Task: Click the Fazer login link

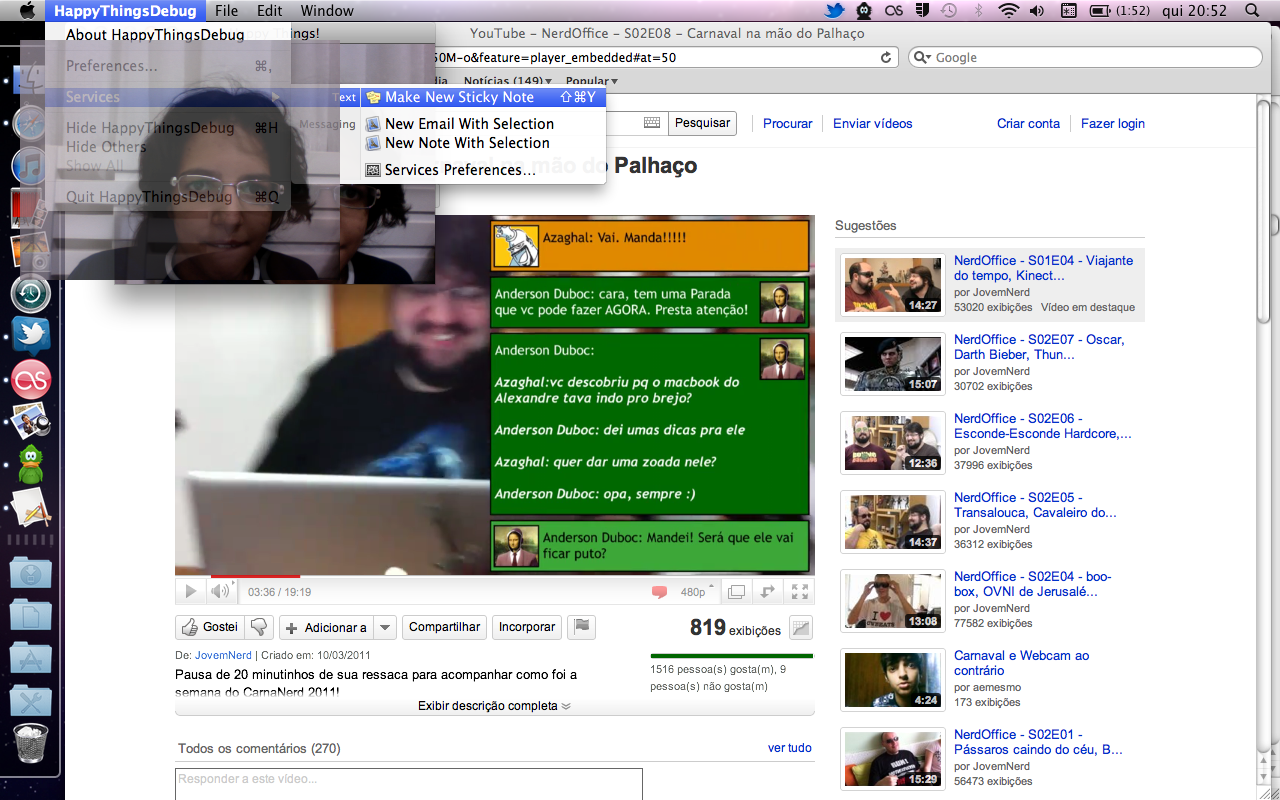Action: (x=1113, y=123)
